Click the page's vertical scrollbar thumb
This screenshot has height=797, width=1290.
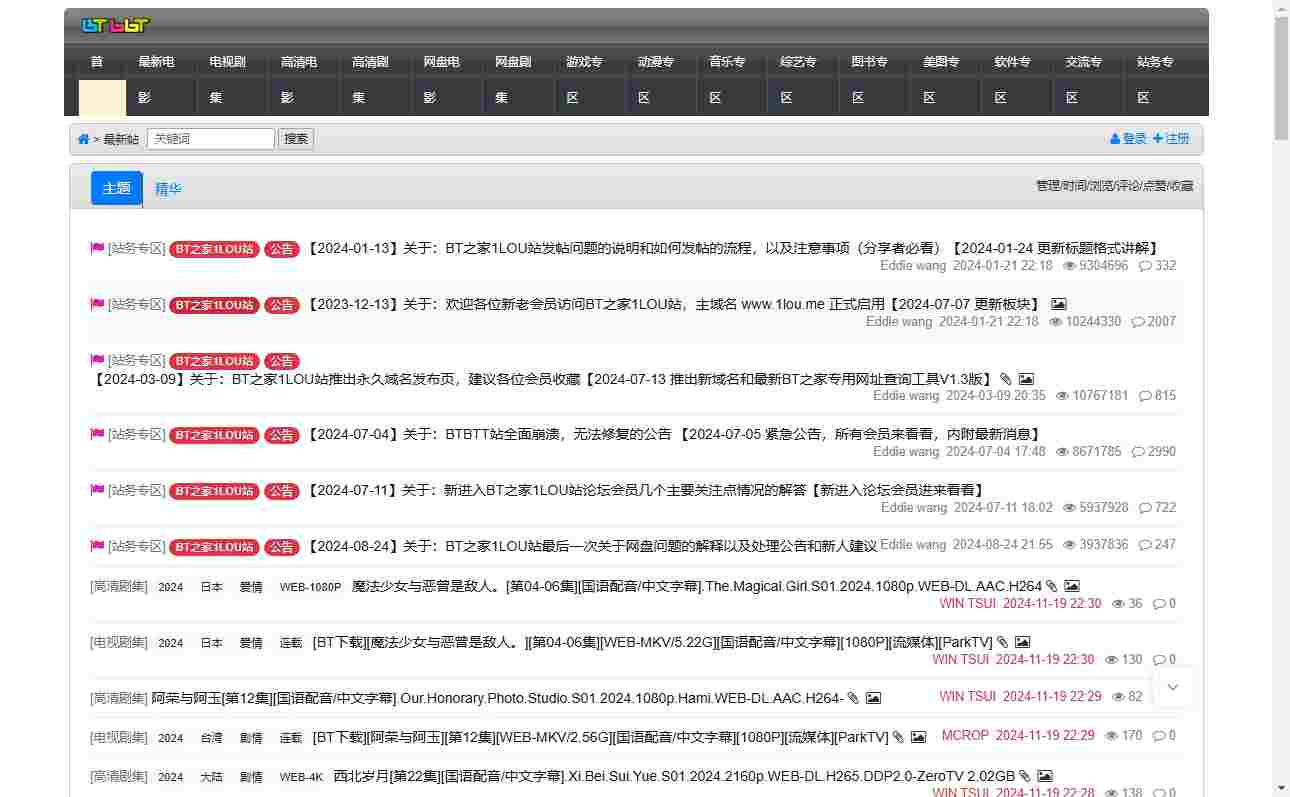click(1281, 78)
